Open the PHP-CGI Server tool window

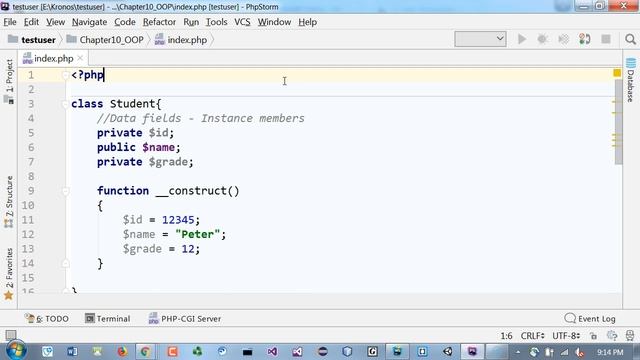point(184,319)
